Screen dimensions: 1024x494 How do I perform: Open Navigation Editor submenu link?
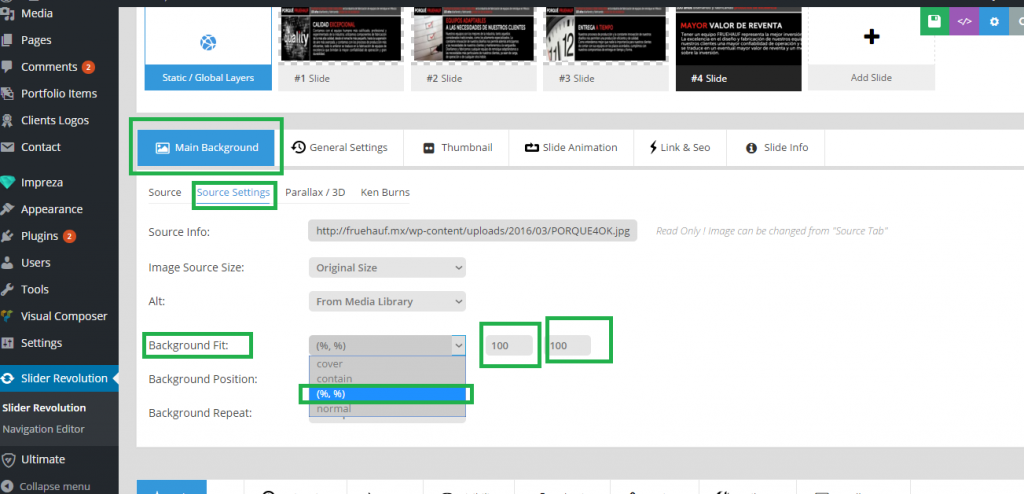(x=43, y=429)
